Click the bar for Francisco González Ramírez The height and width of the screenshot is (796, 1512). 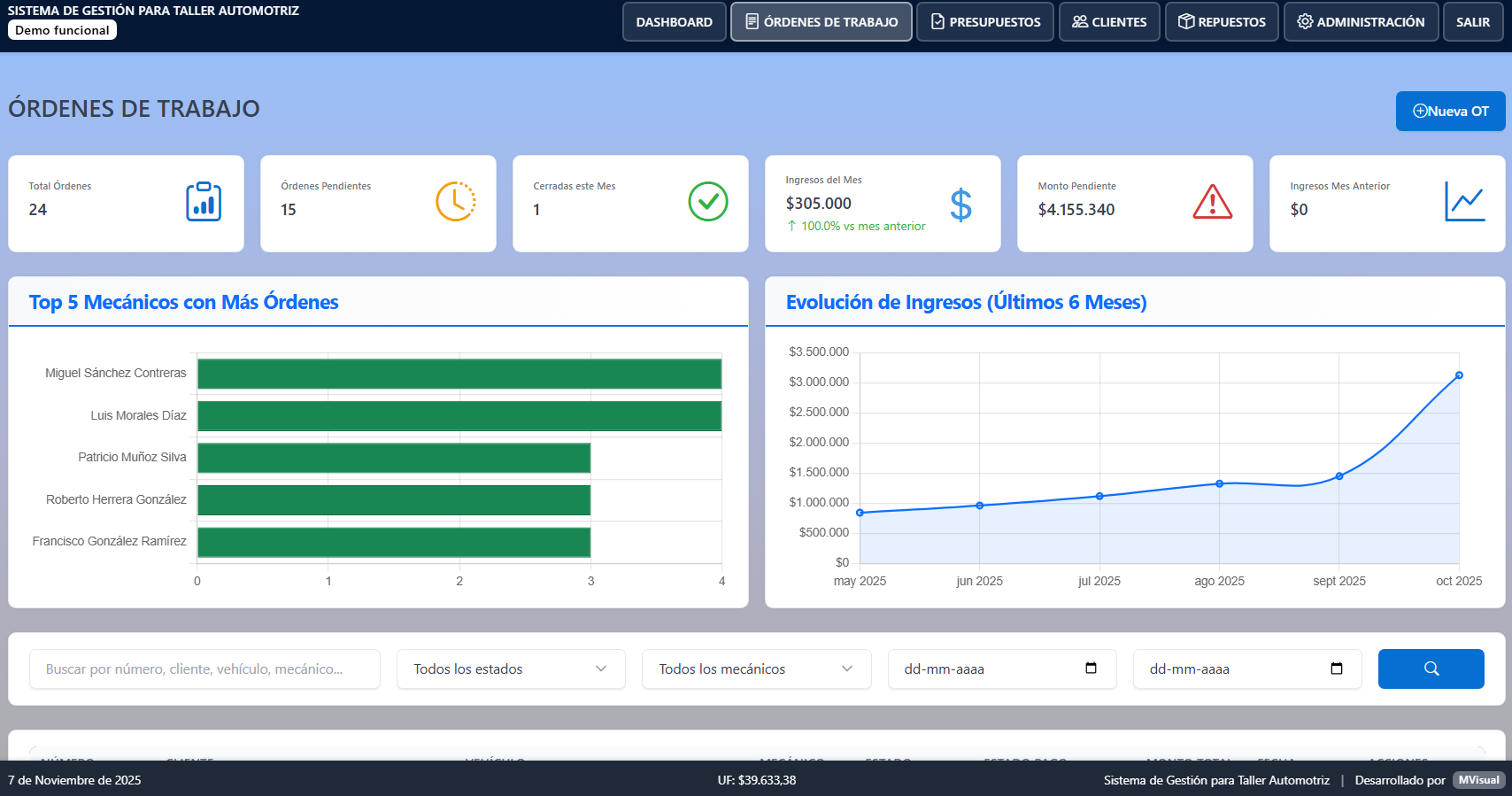click(394, 542)
